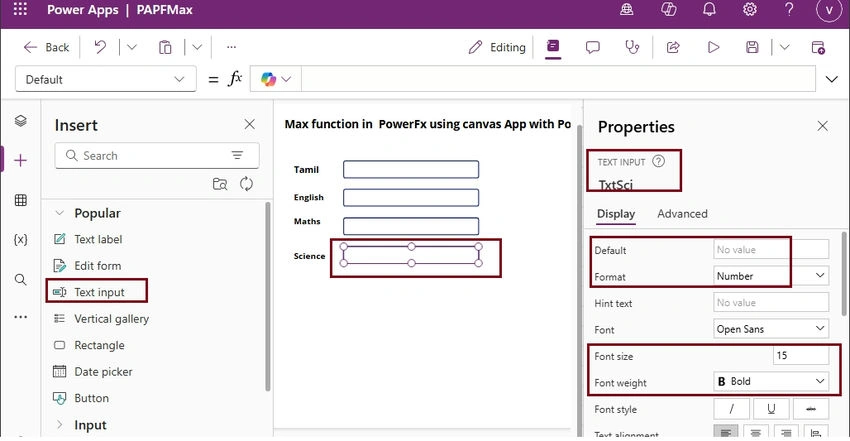Select the Science label on canvas
850x441 pixels.
(310, 256)
